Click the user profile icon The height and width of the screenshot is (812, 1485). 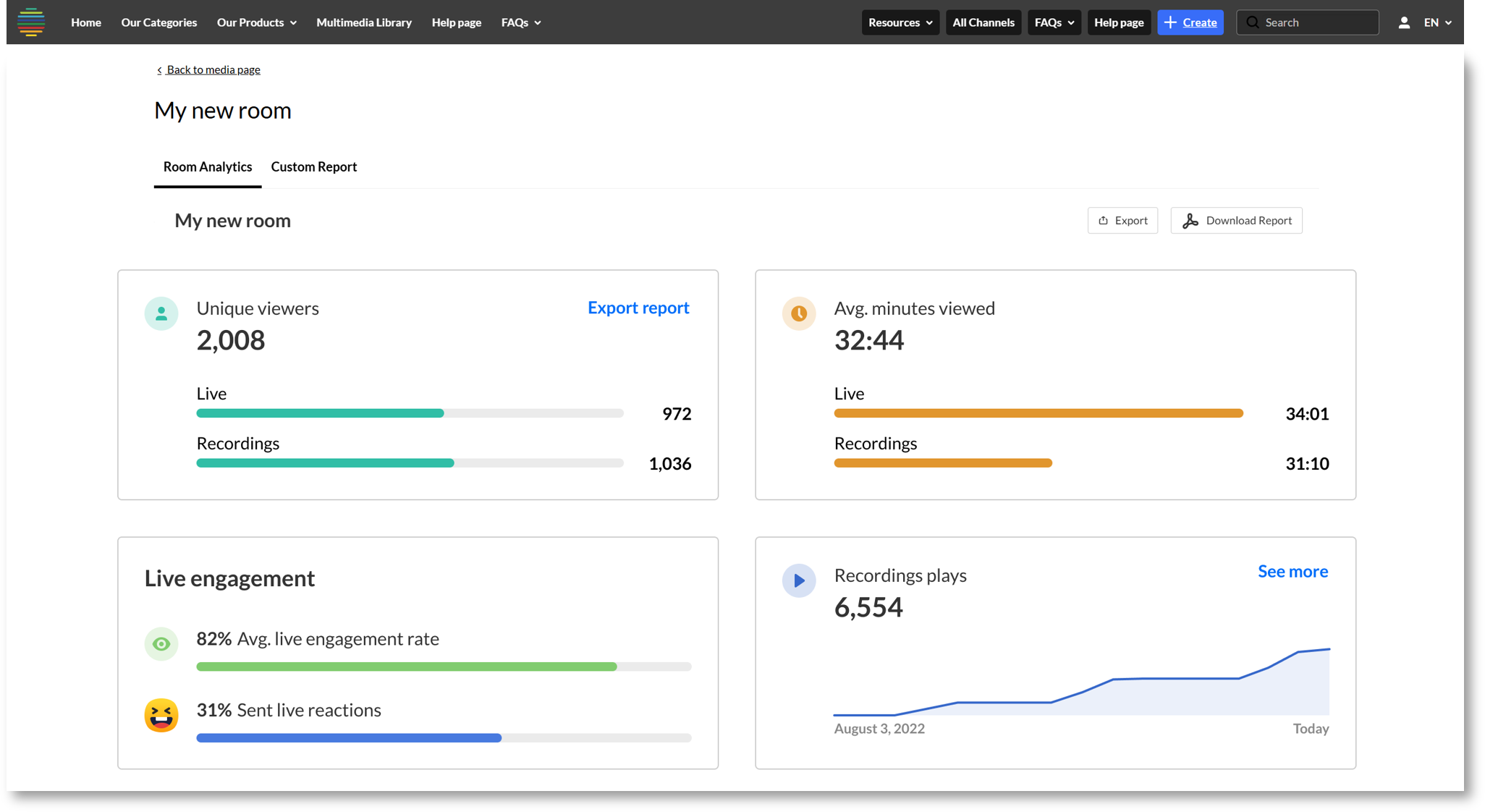pos(1403,22)
